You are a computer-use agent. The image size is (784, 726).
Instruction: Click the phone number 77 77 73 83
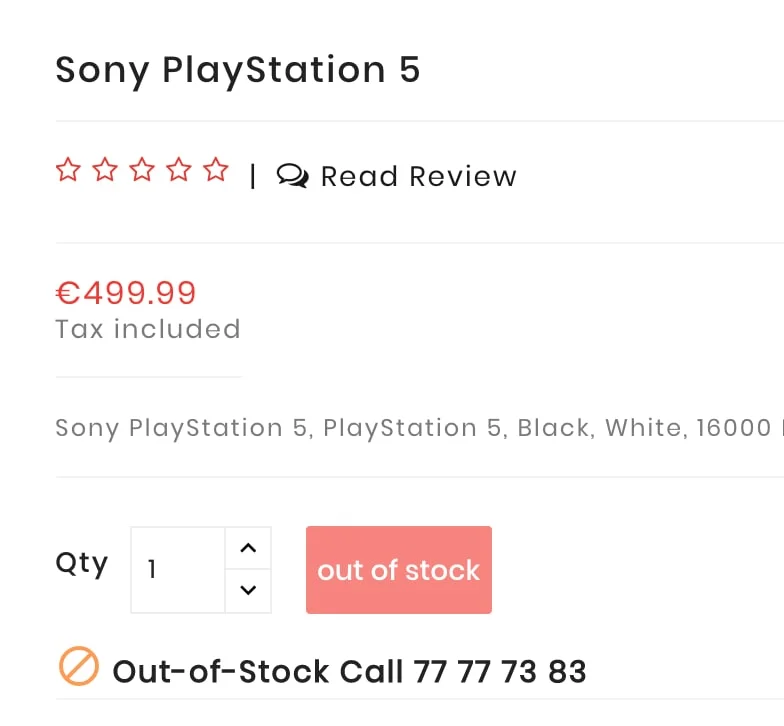[499, 671]
